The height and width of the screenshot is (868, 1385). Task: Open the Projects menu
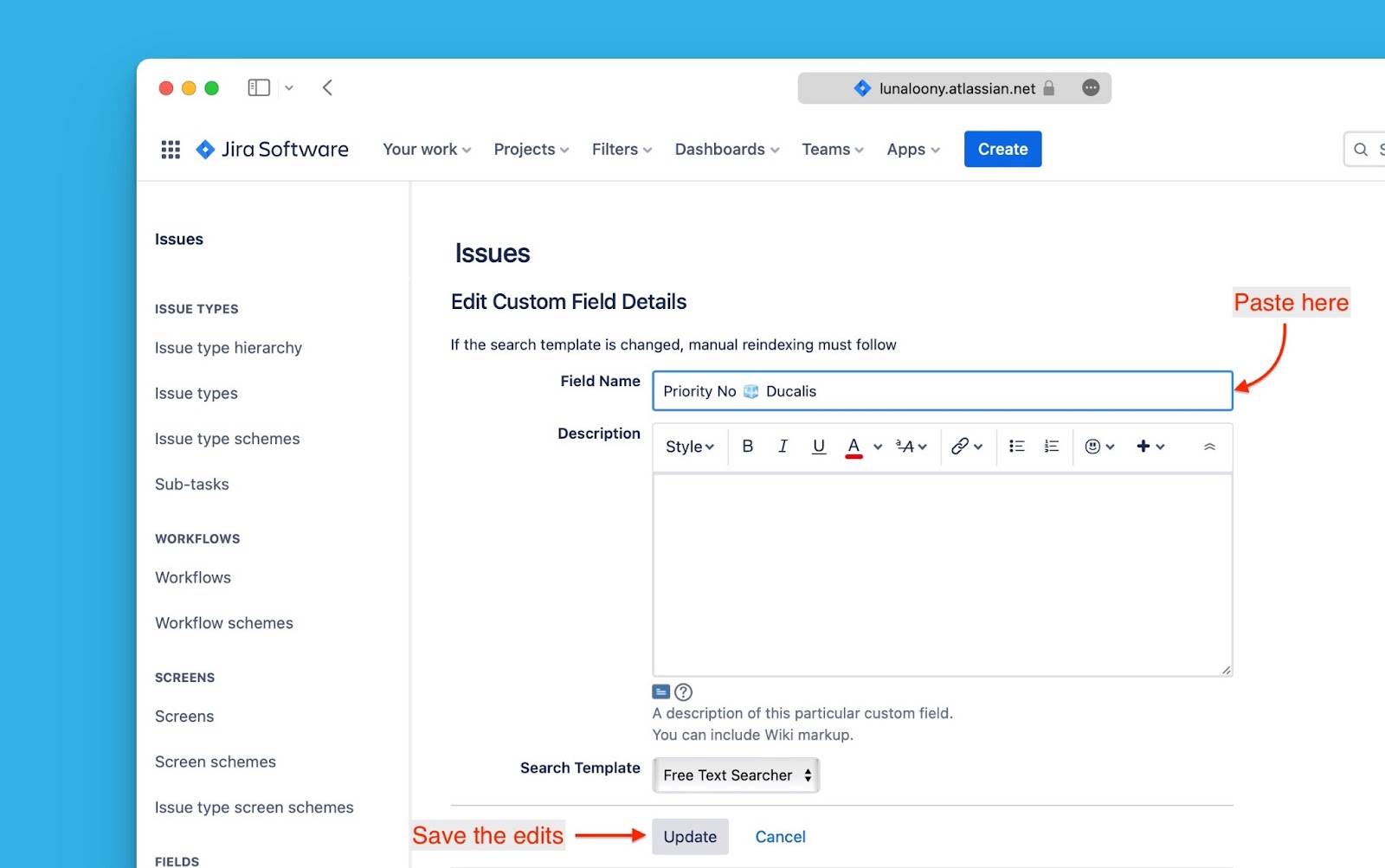(531, 150)
